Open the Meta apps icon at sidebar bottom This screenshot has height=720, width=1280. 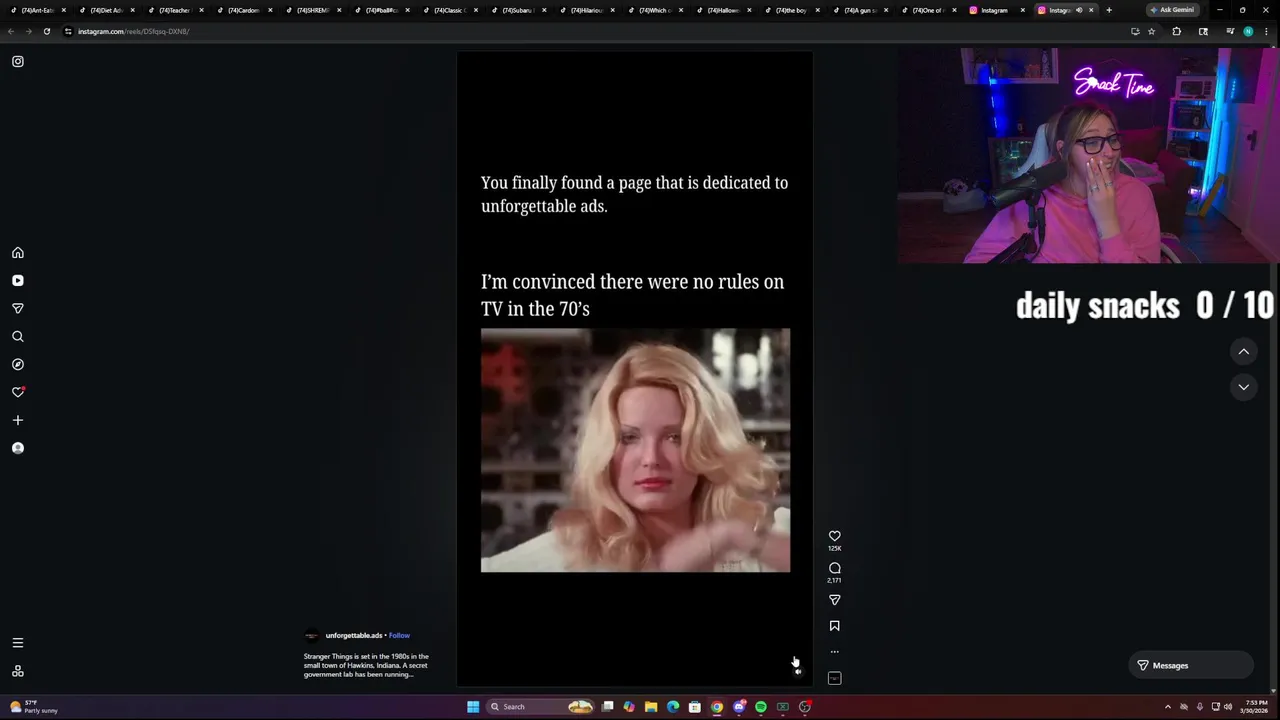click(x=18, y=671)
